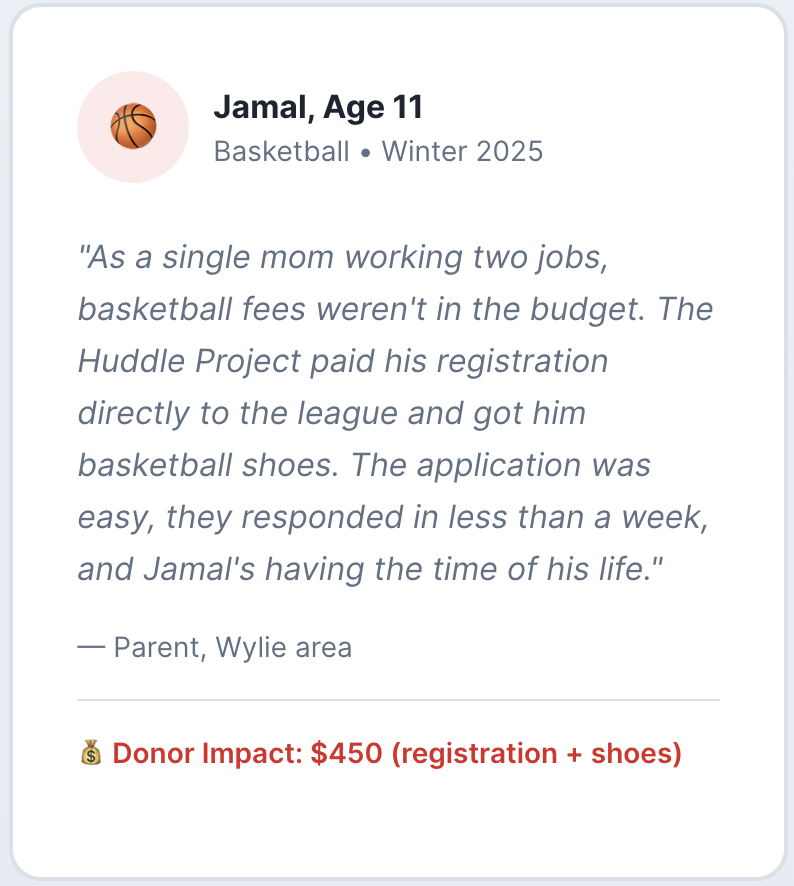Click the bullet separator before "Winter 2025"

pyautogui.click(x=366, y=152)
